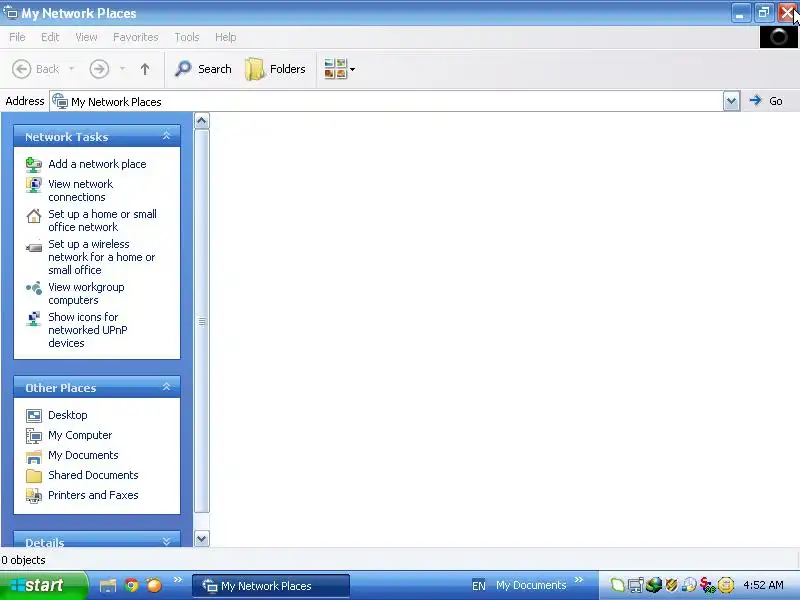The height and width of the screenshot is (600, 800).
Task: Open the File menu
Action: 17,37
